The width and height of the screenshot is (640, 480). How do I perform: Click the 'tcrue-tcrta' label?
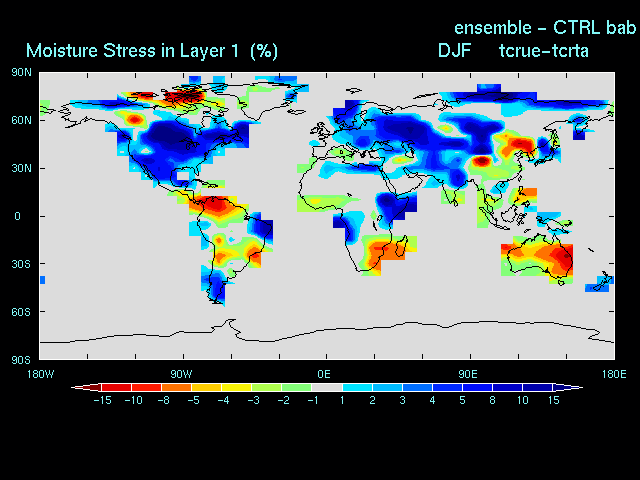pyautogui.click(x=545, y=50)
